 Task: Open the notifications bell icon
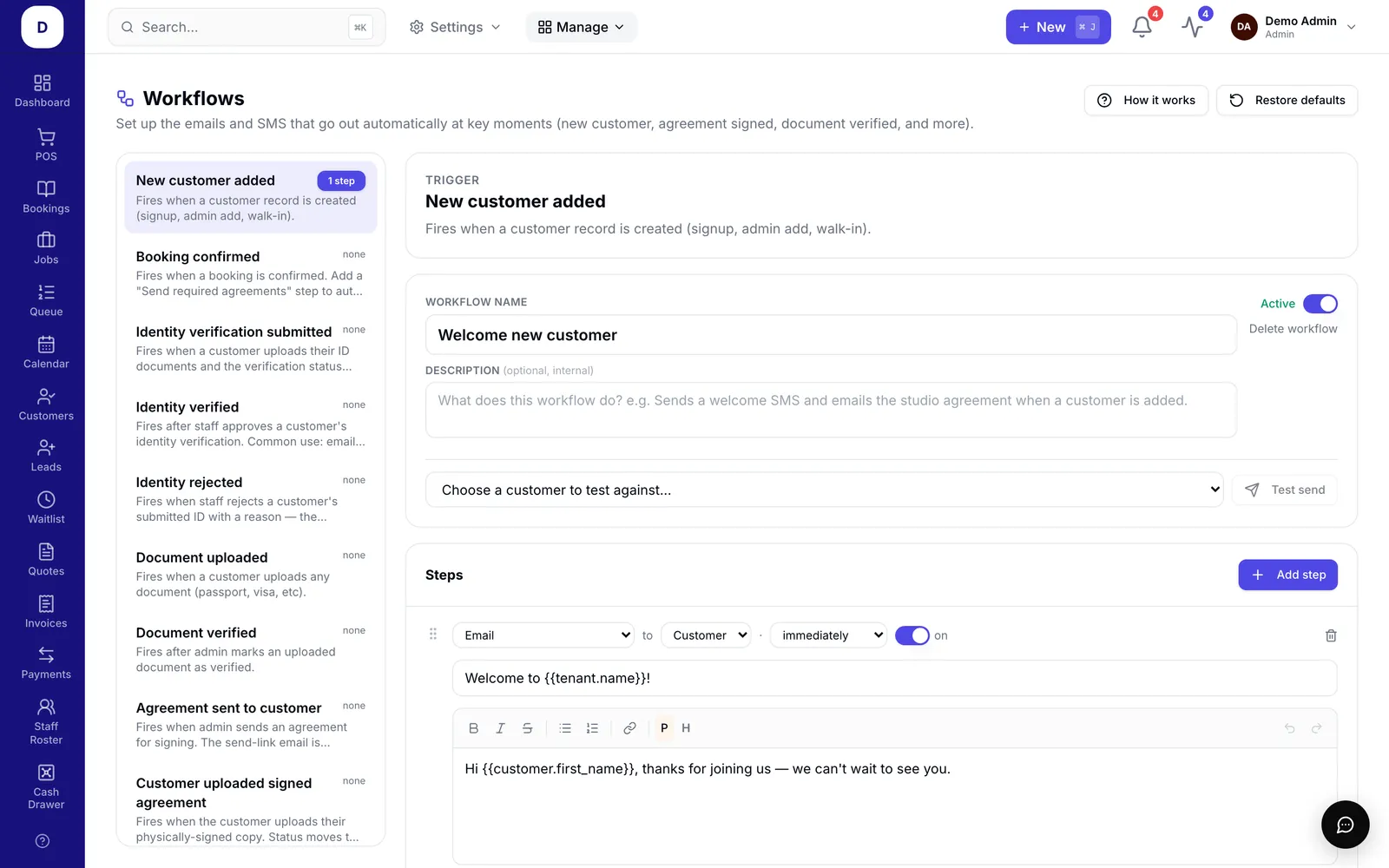coord(1142,27)
